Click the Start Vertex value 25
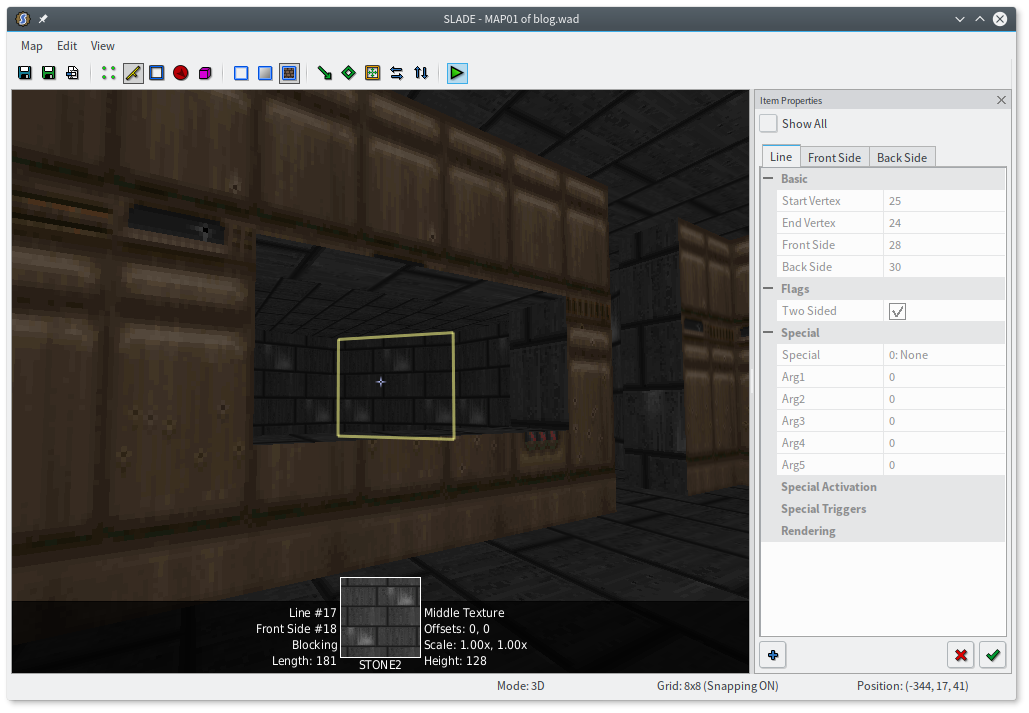 tap(944, 201)
